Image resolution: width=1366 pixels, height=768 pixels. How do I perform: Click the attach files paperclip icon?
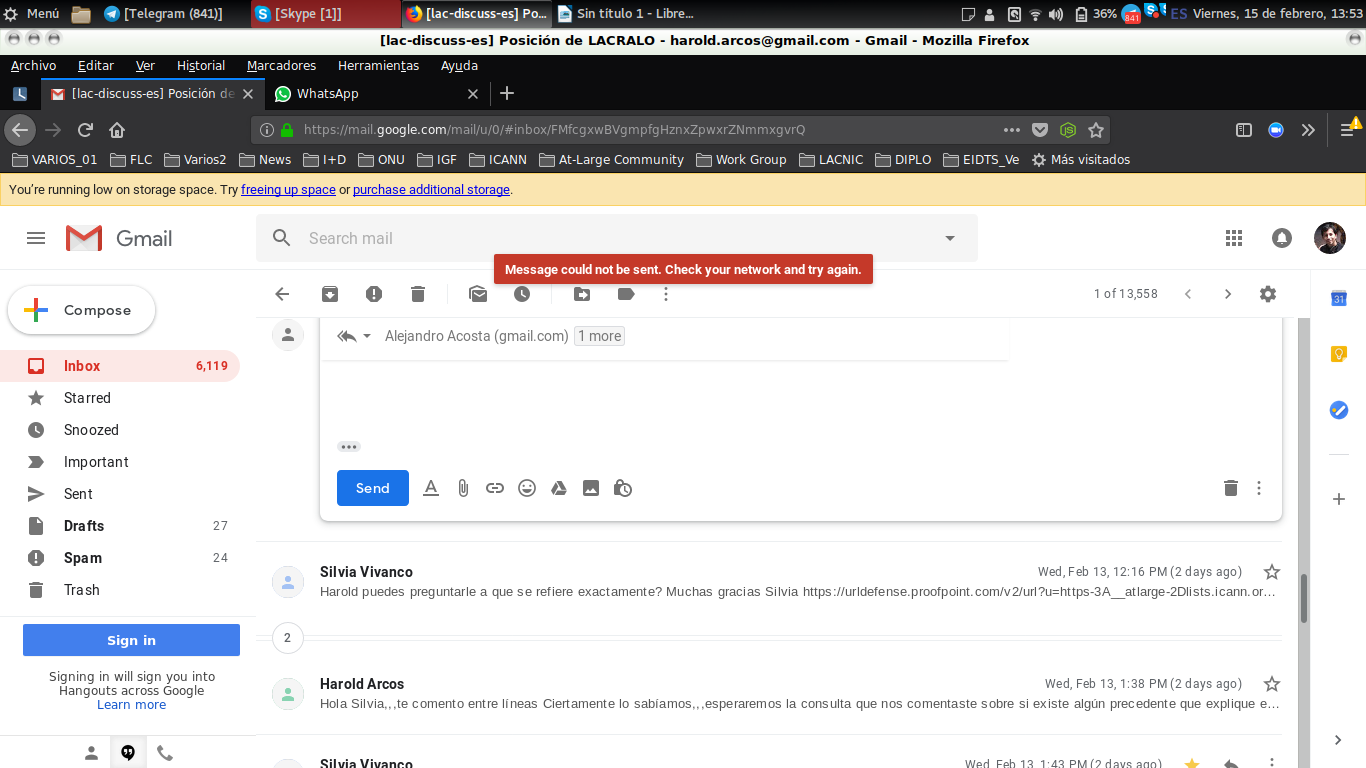463,488
